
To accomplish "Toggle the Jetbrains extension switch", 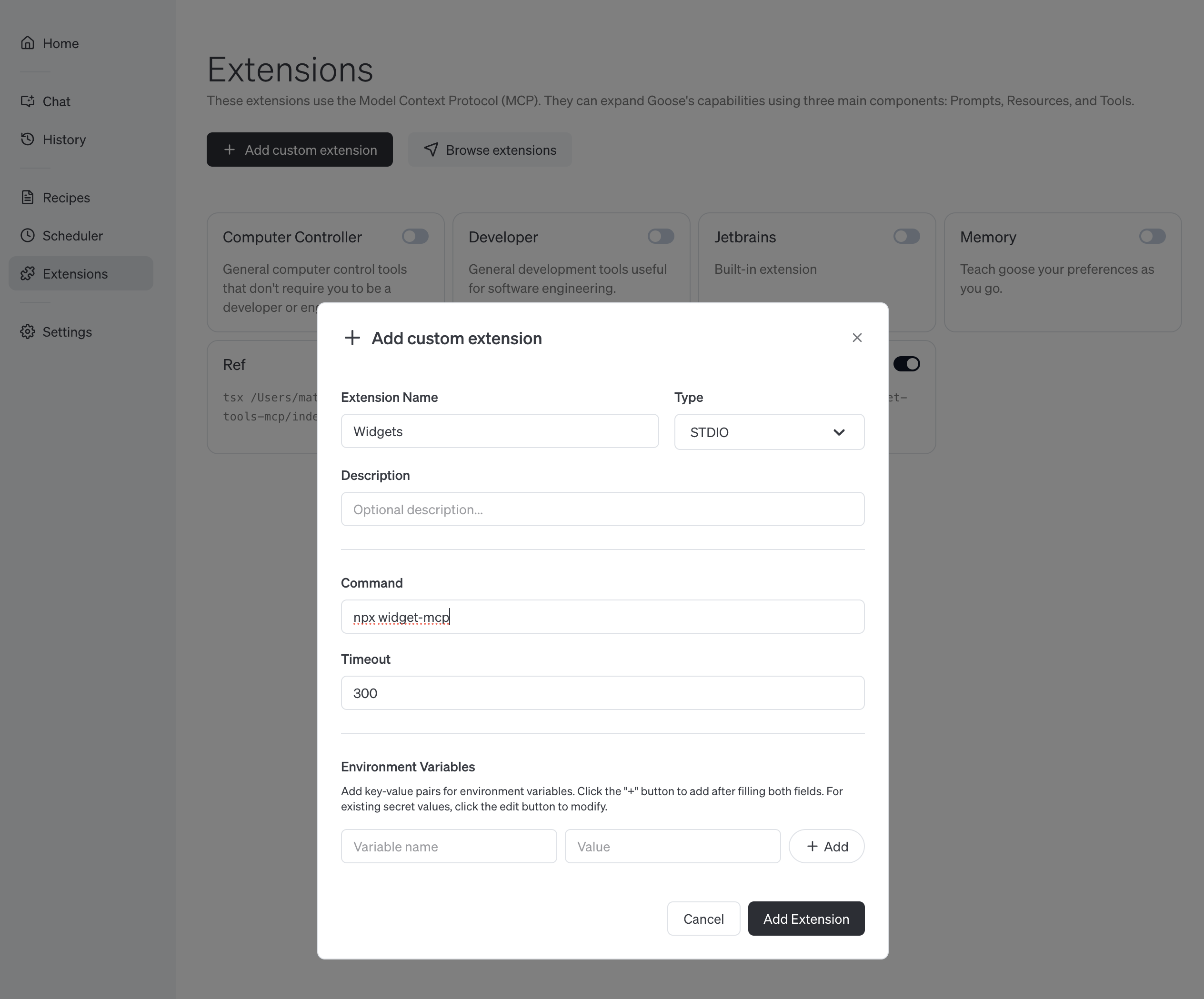I will click(x=906, y=236).
